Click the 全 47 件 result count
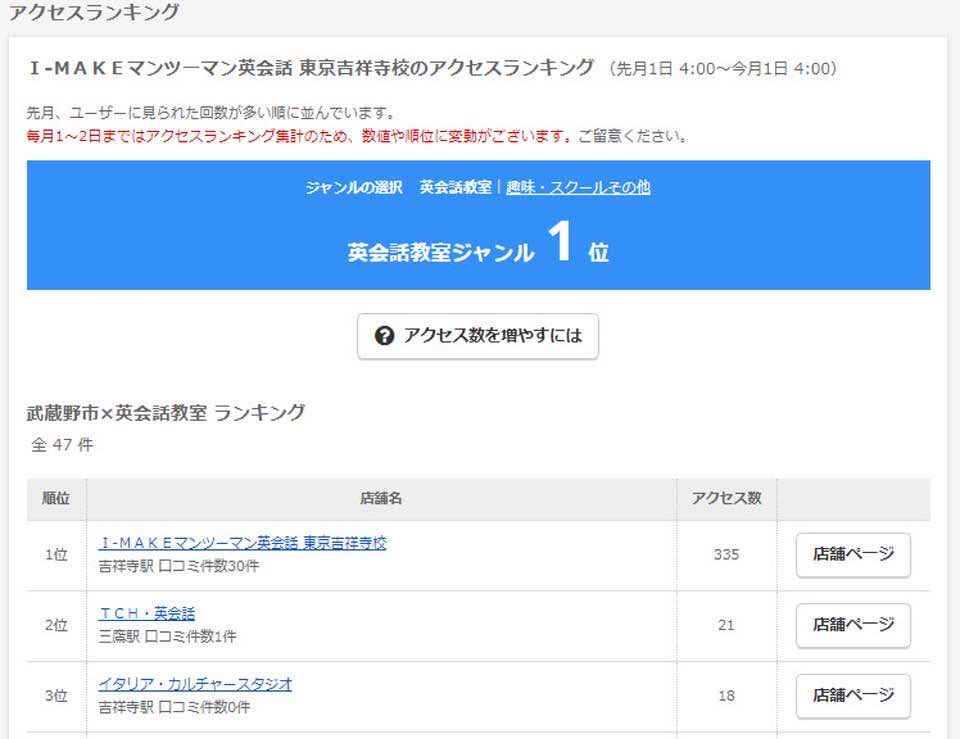The height and width of the screenshot is (739, 960). (x=62, y=445)
